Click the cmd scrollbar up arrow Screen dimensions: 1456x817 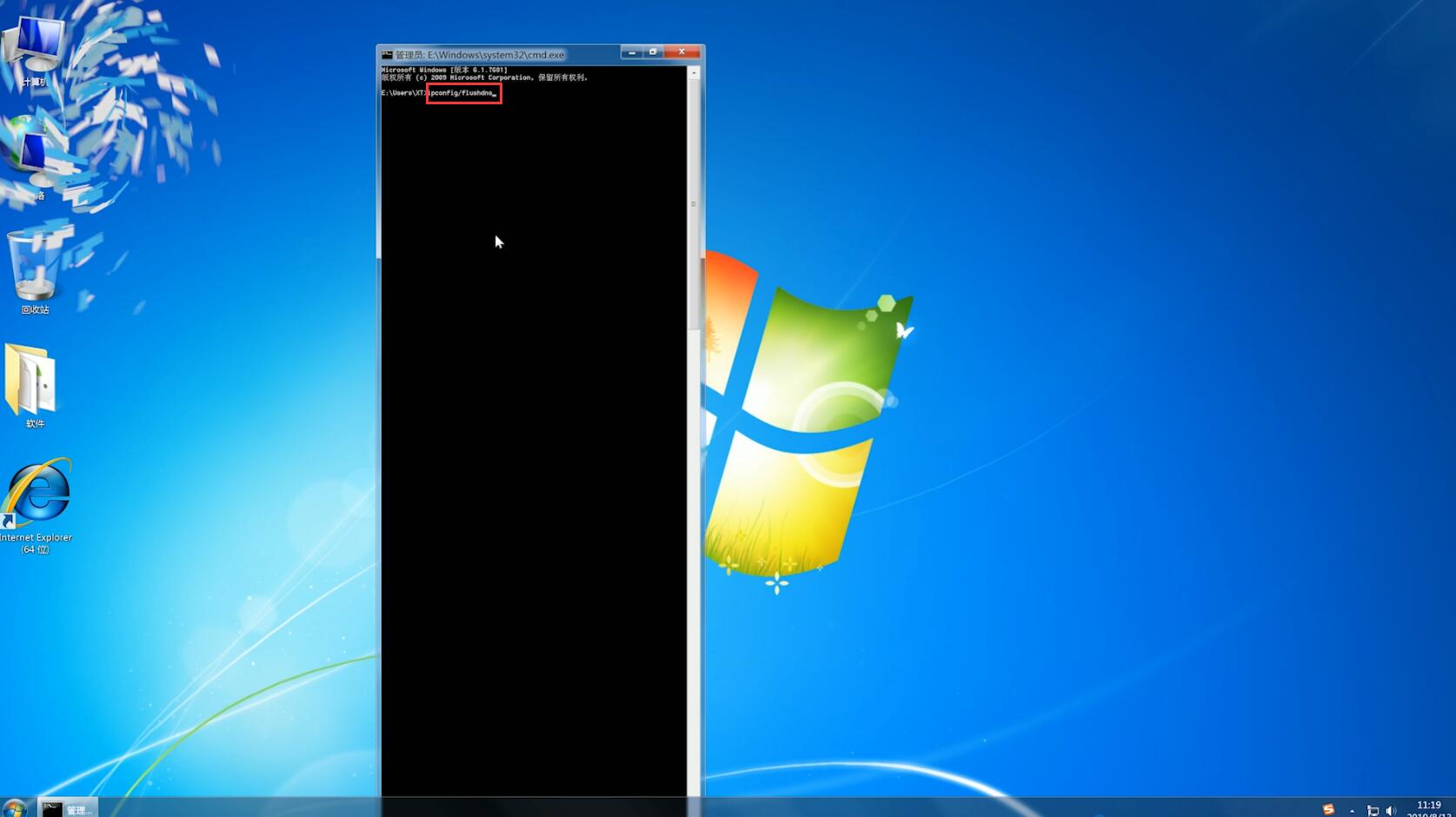click(694, 73)
